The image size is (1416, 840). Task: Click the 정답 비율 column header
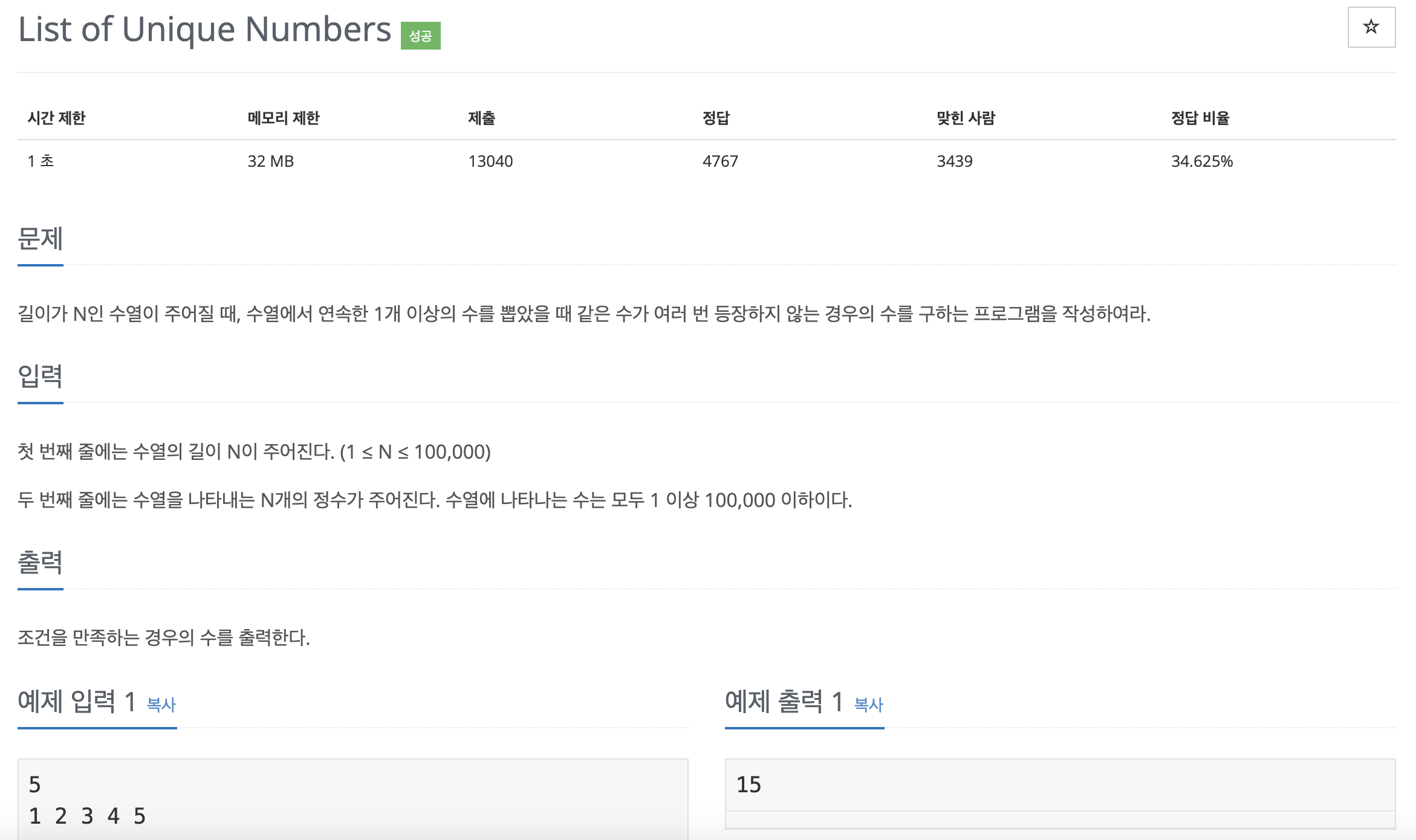click(x=1200, y=118)
